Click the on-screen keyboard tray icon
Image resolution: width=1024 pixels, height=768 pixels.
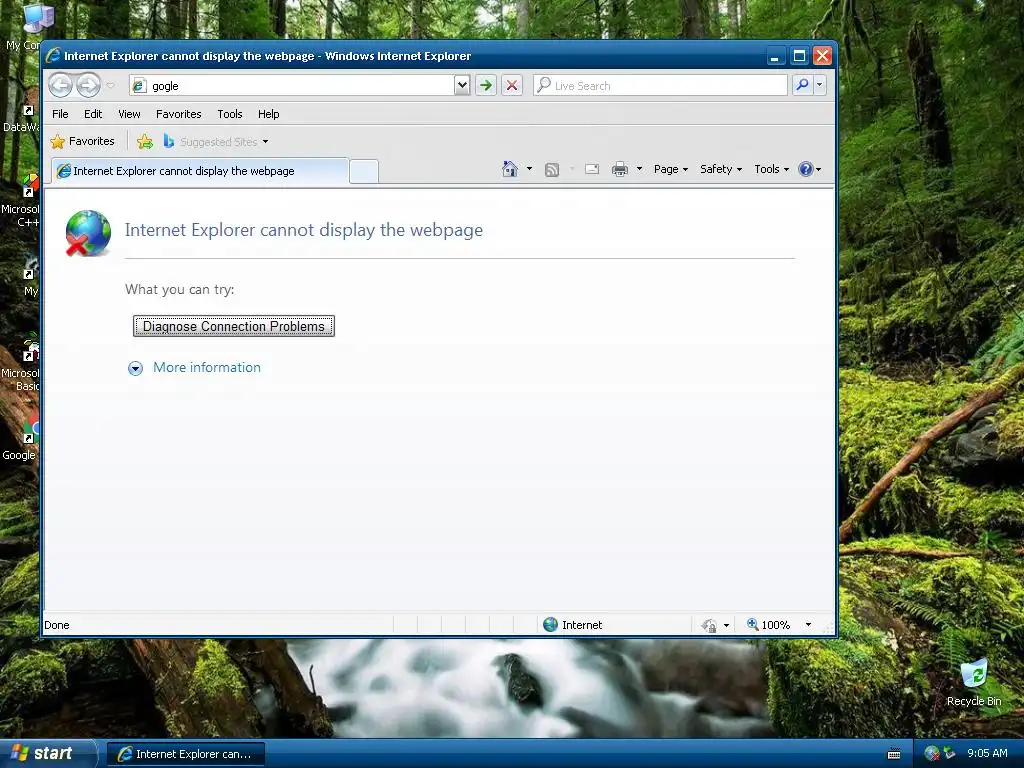click(894, 754)
